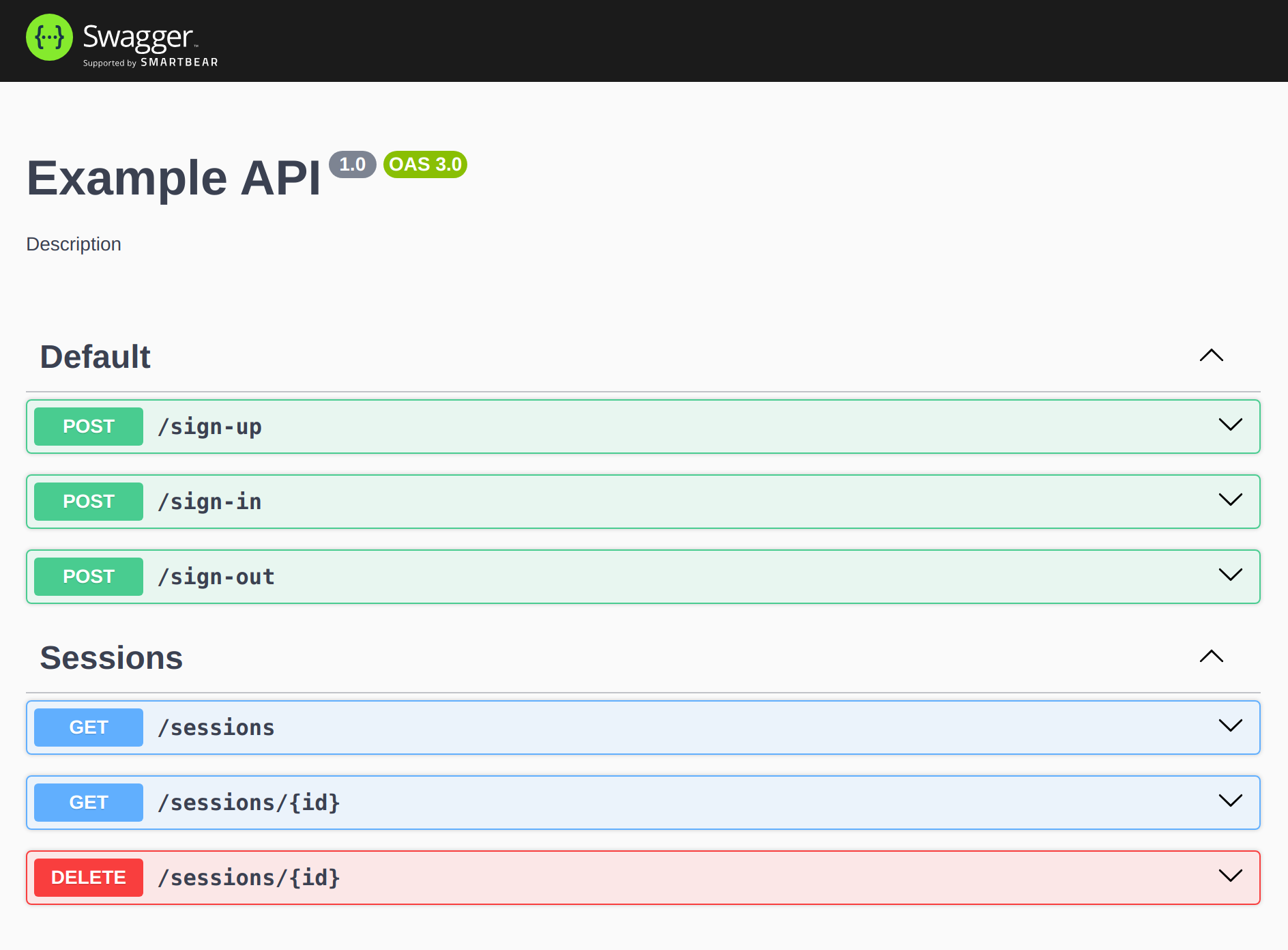The image size is (1288, 950).
Task: Expand the GET /sessions operation arrow
Action: (1231, 725)
